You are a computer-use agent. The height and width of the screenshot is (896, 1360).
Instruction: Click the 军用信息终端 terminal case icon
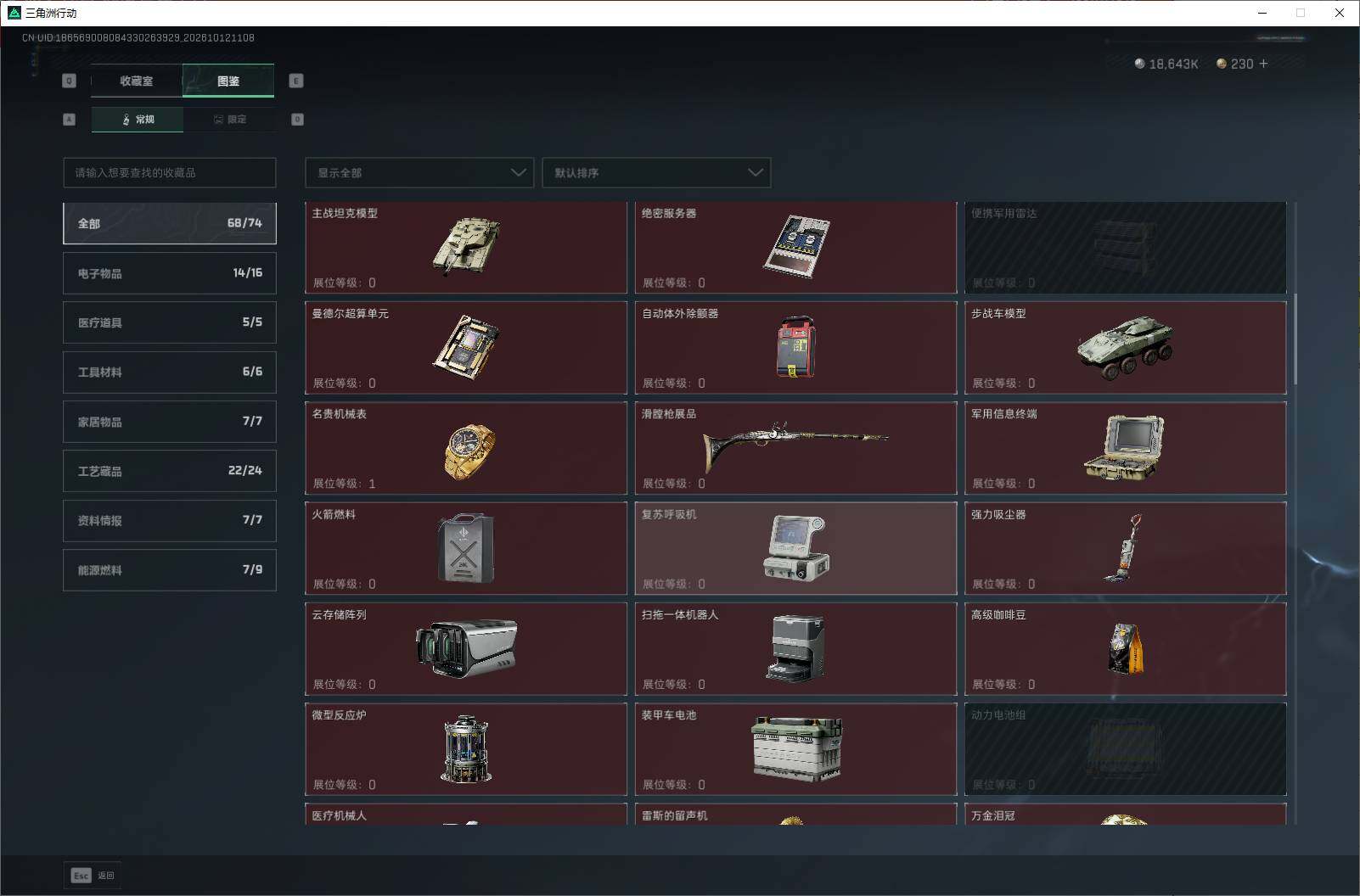[1125, 448]
